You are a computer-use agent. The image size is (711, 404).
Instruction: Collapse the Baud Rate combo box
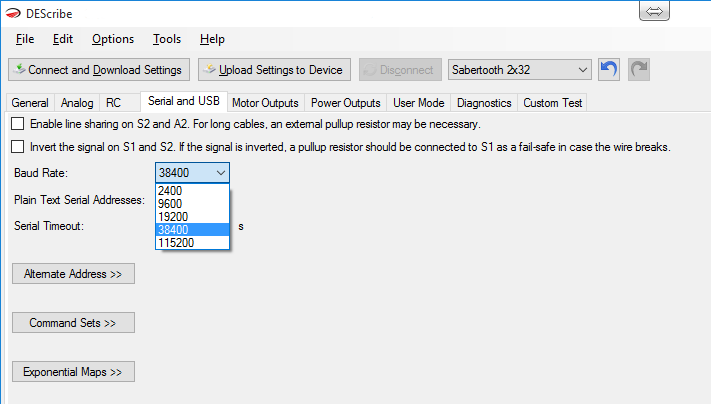tap(192, 173)
